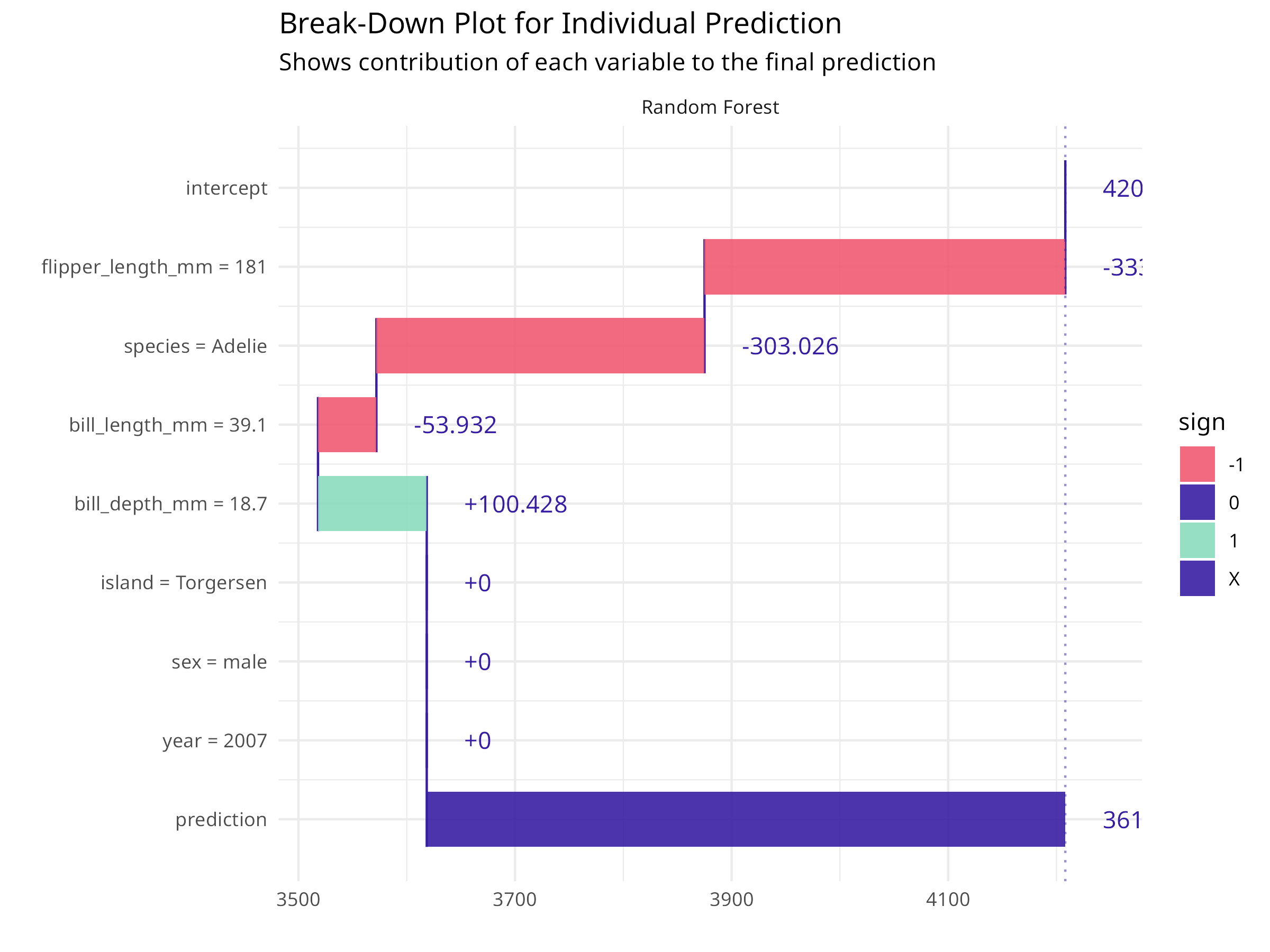Click the green bill_depth_mm bar
This screenshot has height=952, width=1270.
click(x=372, y=504)
